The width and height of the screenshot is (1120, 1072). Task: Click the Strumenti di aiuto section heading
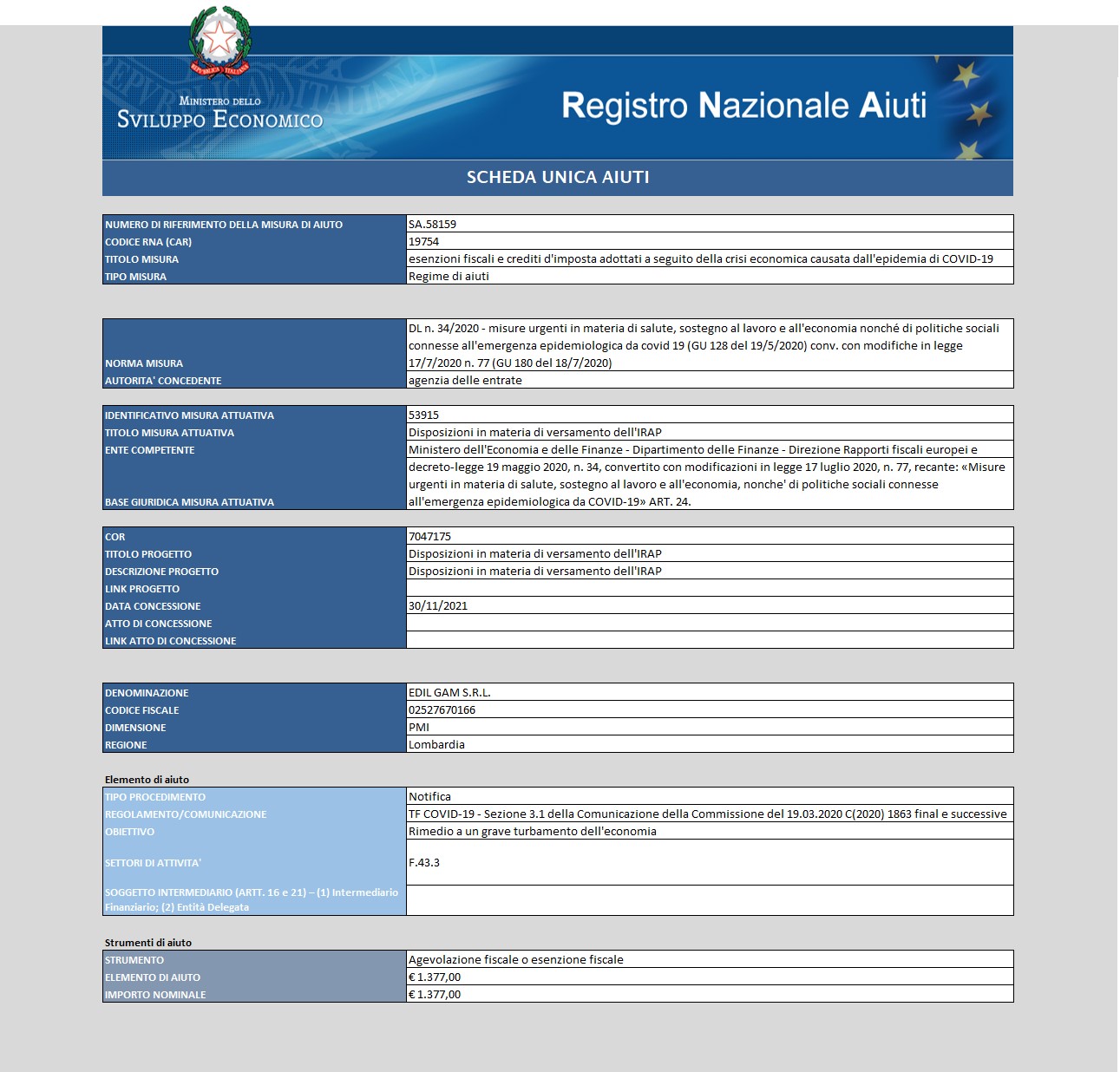click(148, 943)
